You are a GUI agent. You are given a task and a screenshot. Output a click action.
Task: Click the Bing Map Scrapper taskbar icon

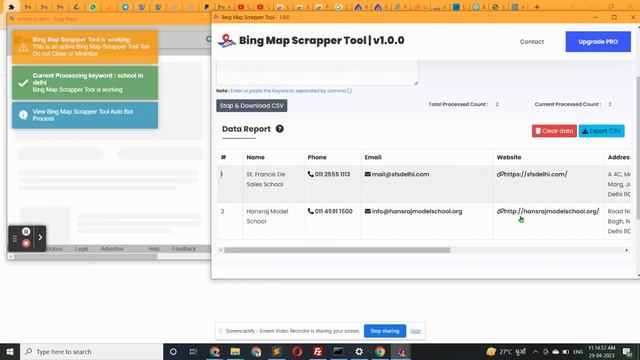click(400, 351)
